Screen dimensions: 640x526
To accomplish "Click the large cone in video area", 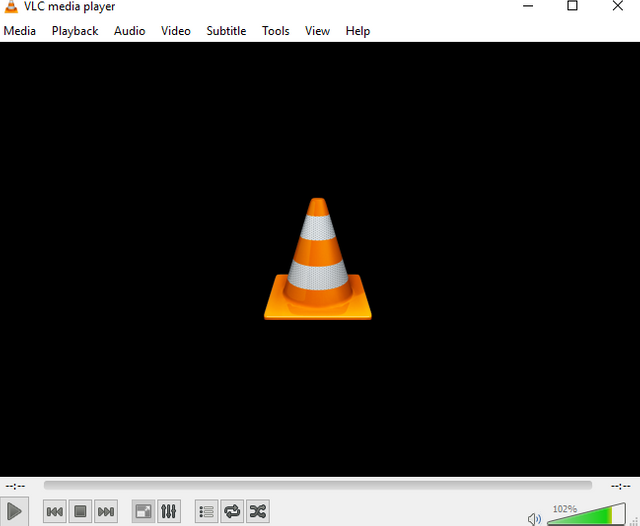I will (318, 259).
